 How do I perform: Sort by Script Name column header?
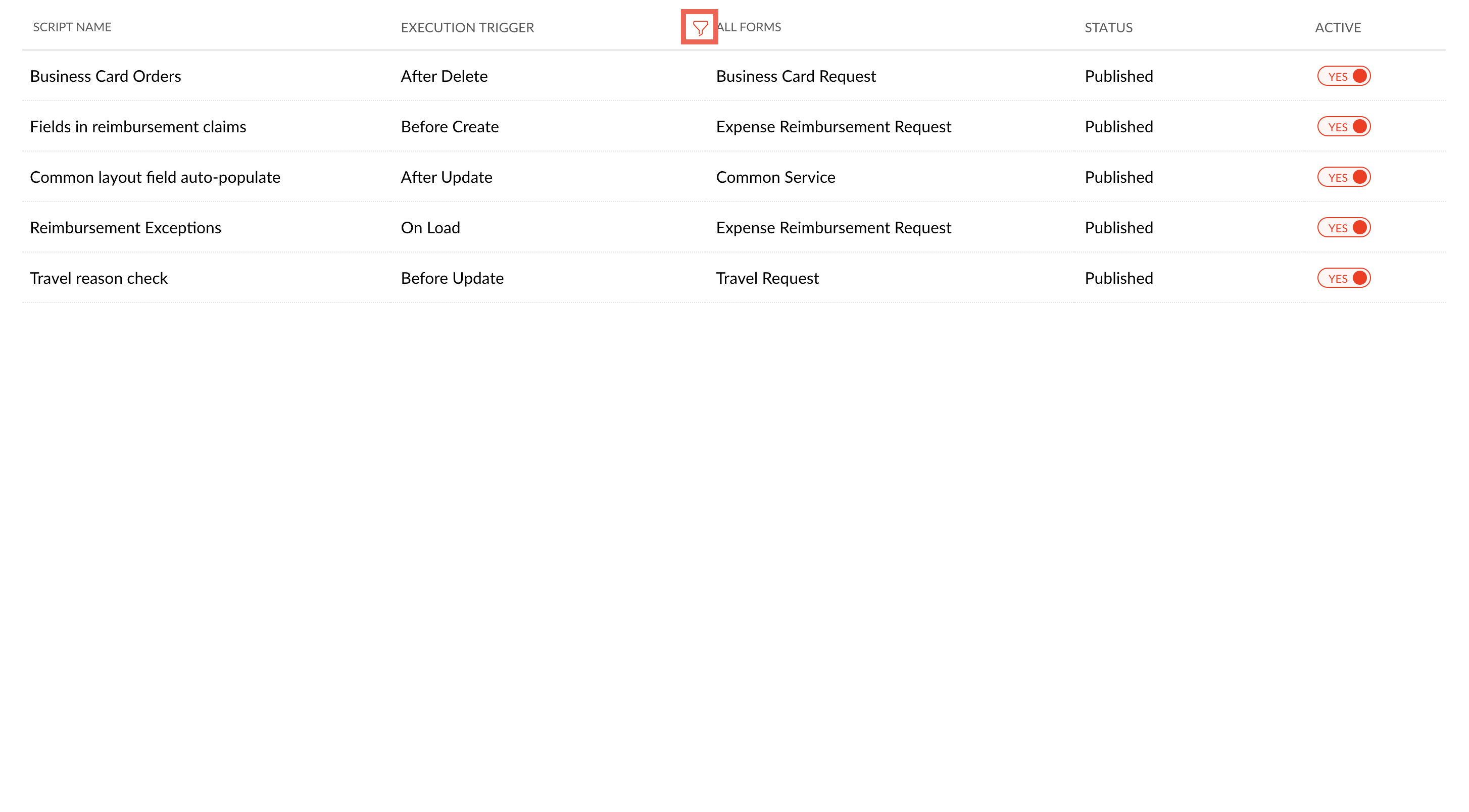coord(72,27)
